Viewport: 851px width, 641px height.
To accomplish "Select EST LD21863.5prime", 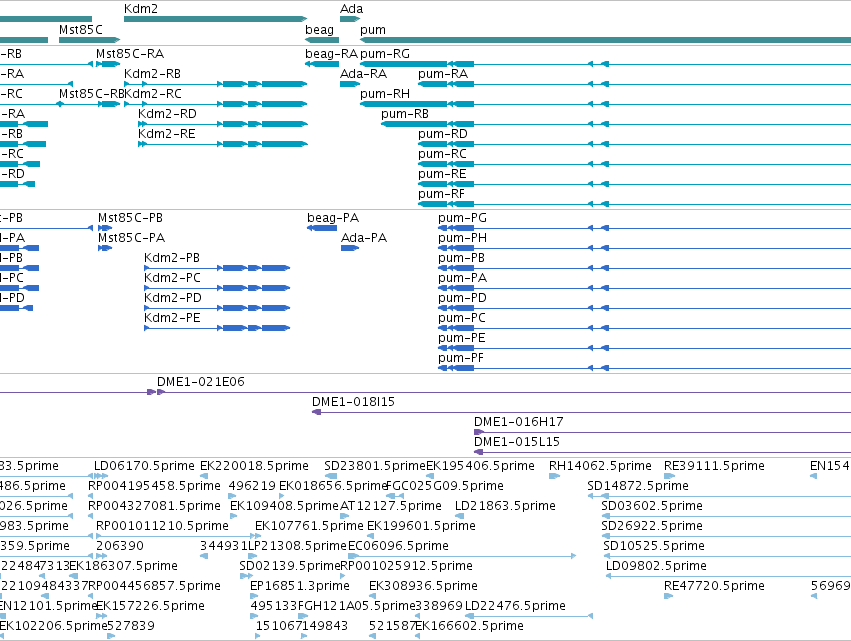I will tap(505, 506).
